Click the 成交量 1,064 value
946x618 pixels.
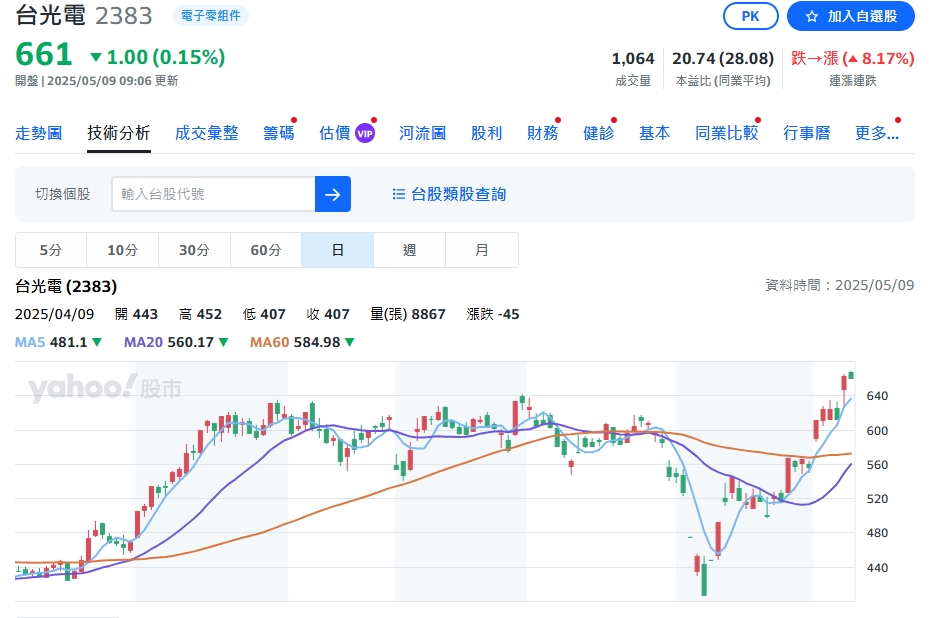coord(633,59)
